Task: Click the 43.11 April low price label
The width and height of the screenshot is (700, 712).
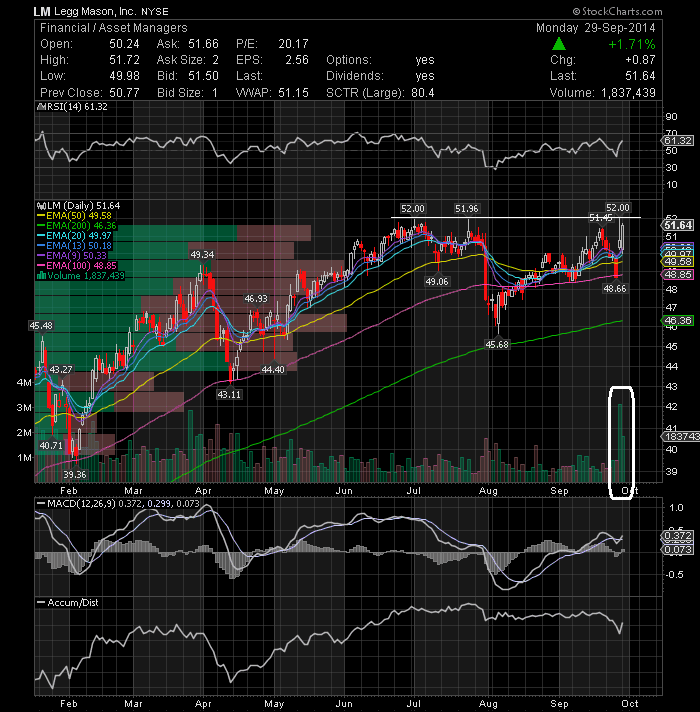Action: [x=229, y=395]
